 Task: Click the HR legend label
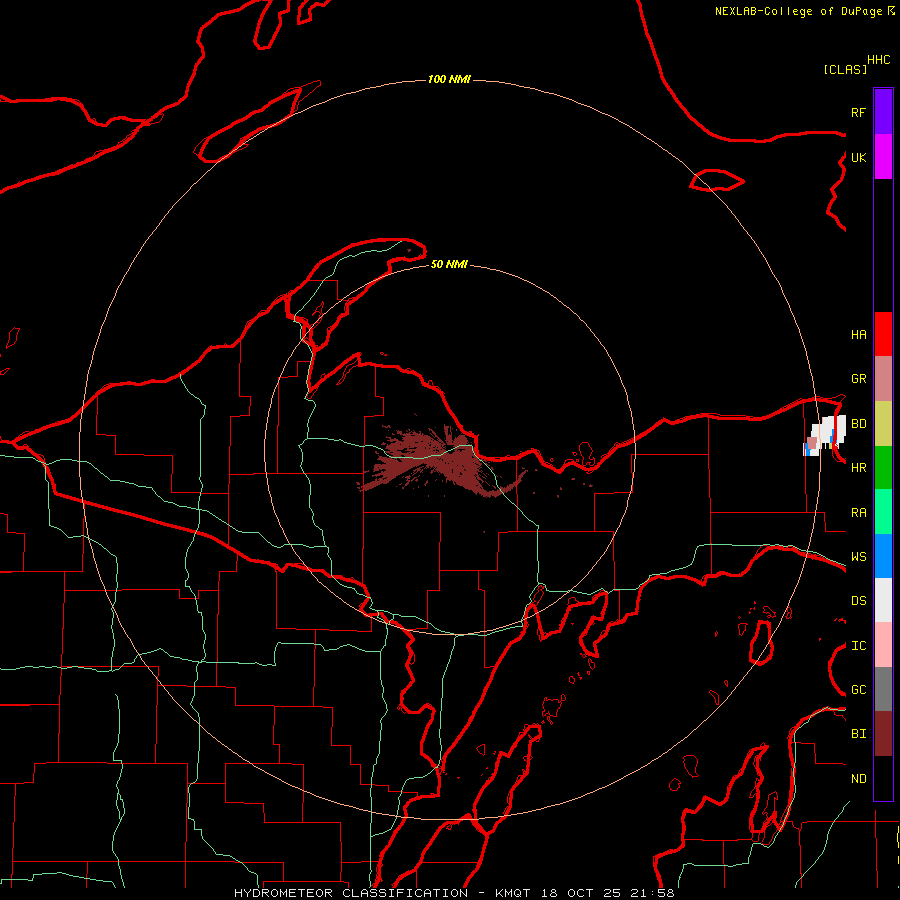[859, 468]
